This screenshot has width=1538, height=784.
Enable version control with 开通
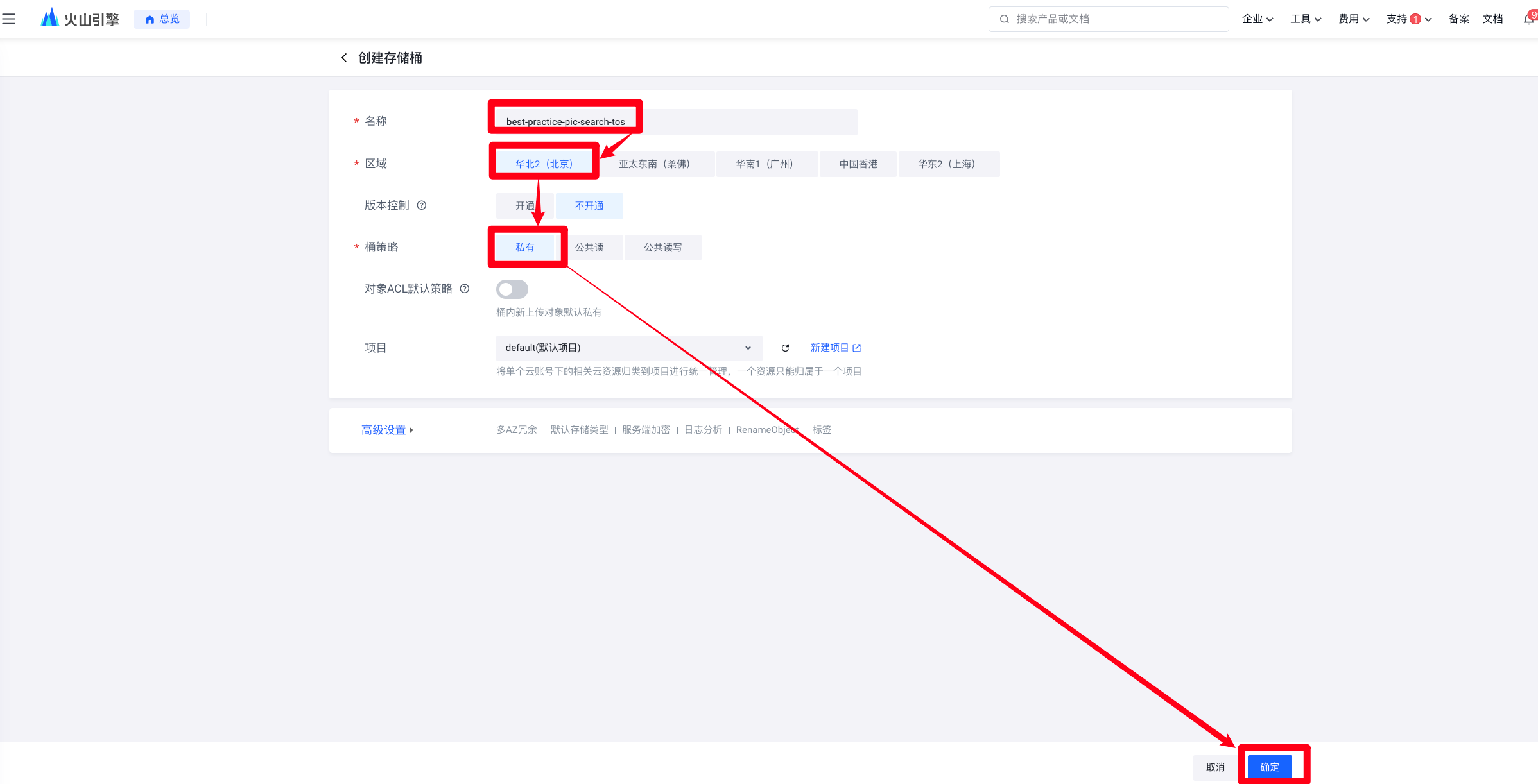524,206
